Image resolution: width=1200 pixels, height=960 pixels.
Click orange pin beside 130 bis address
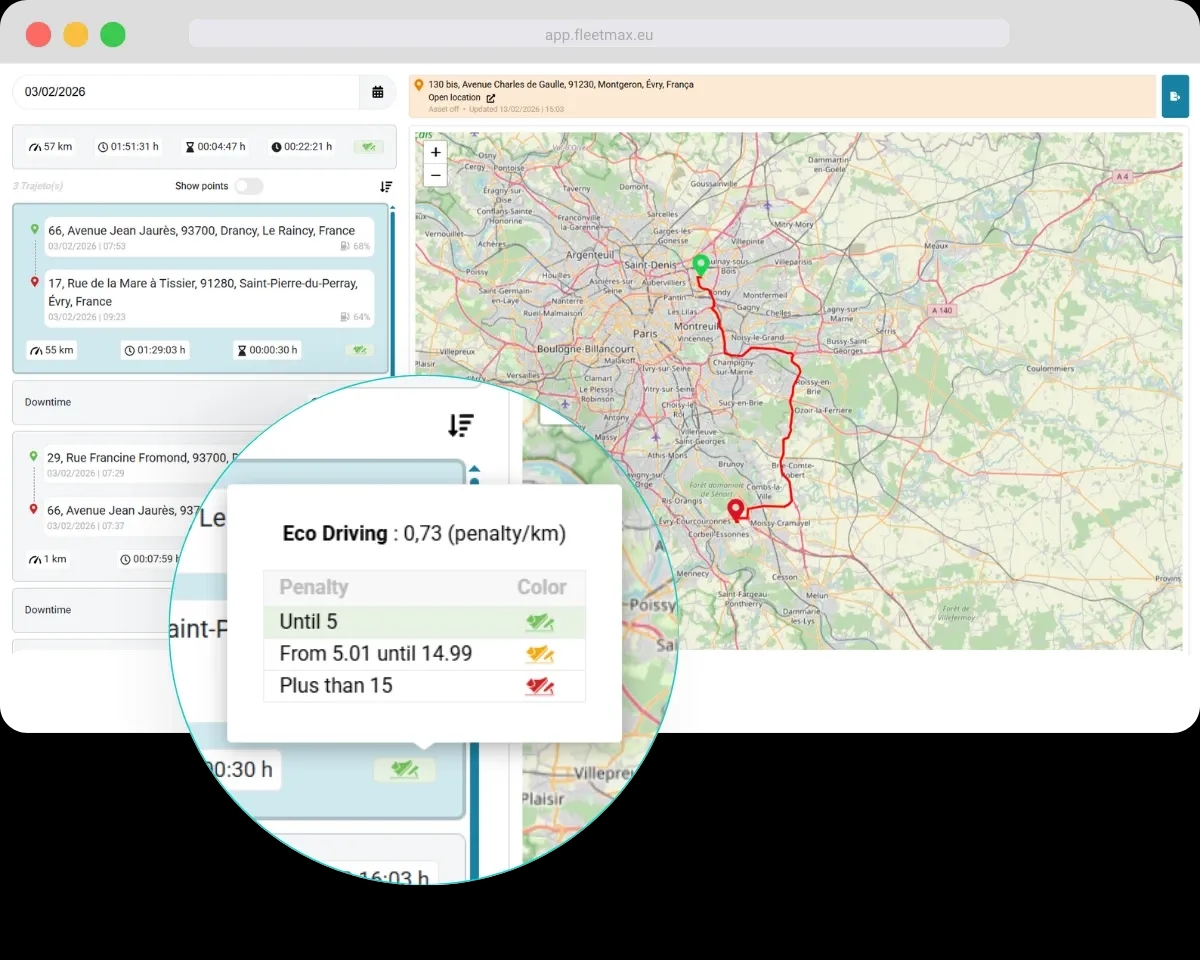(x=418, y=86)
